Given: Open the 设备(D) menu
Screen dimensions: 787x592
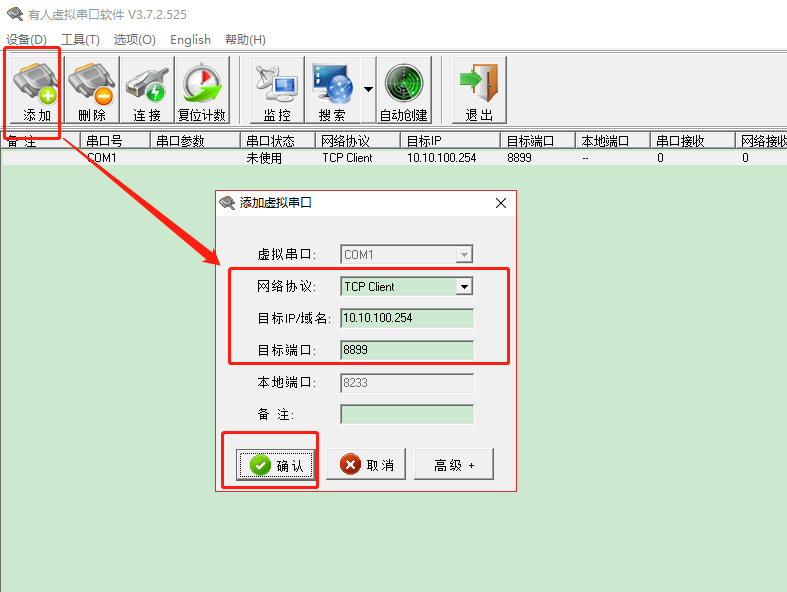Looking at the screenshot, I should (x=26, y=39).
